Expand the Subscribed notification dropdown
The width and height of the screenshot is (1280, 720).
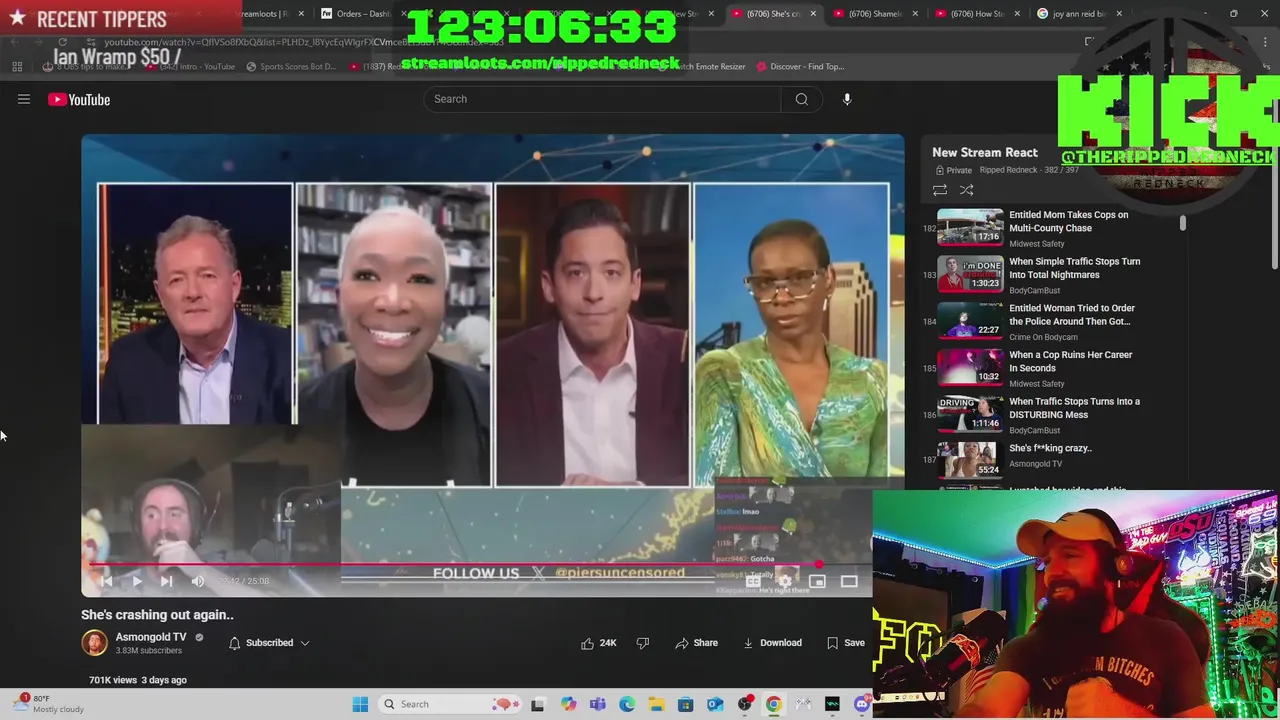point(269,643)
